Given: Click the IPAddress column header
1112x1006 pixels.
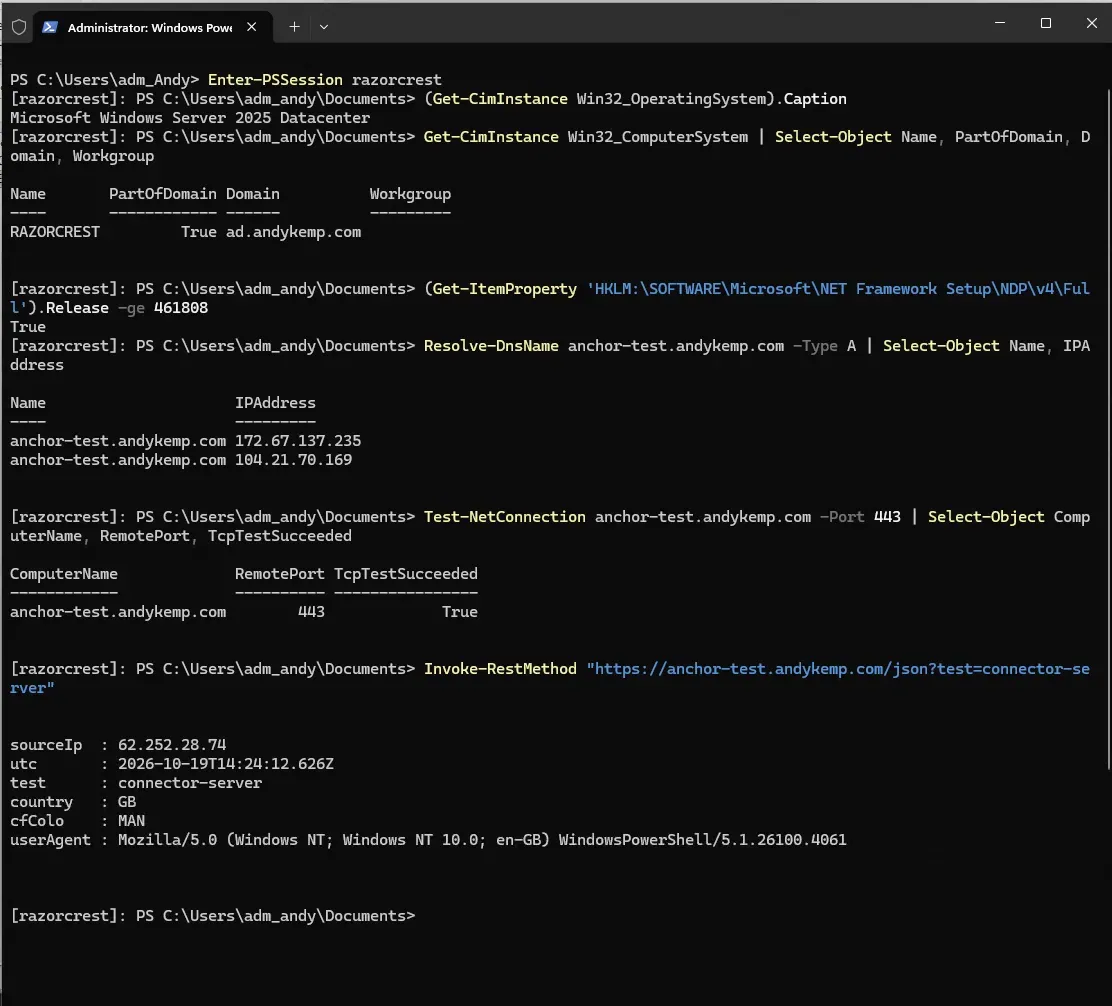Looking at the screenshot, I should 275,403.
